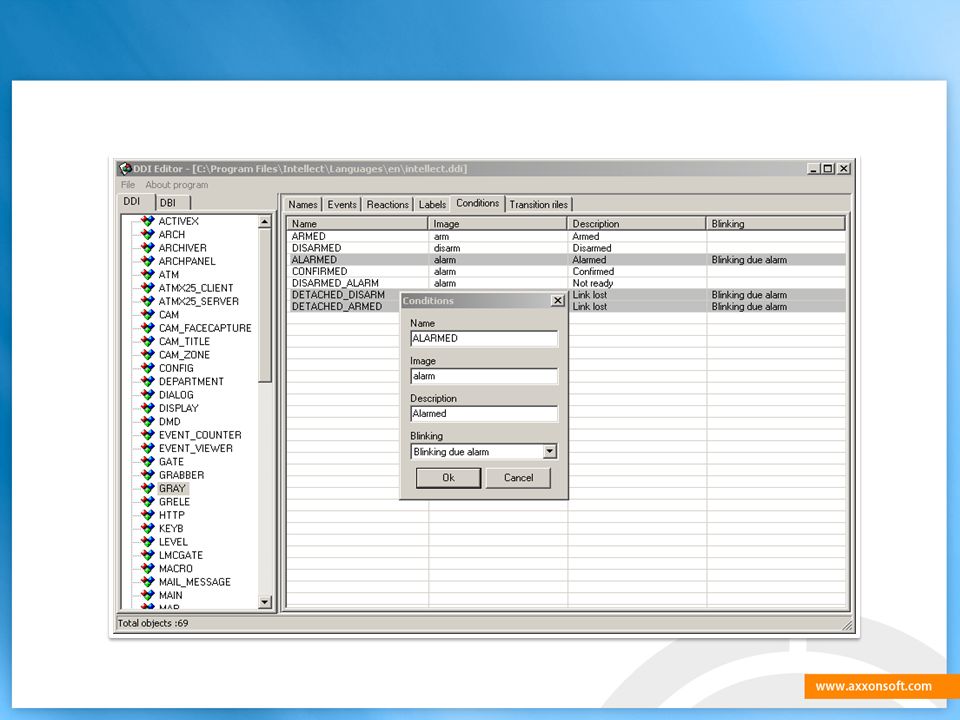Click the ATMX25_CLIENT object icon

pos(148,288)
